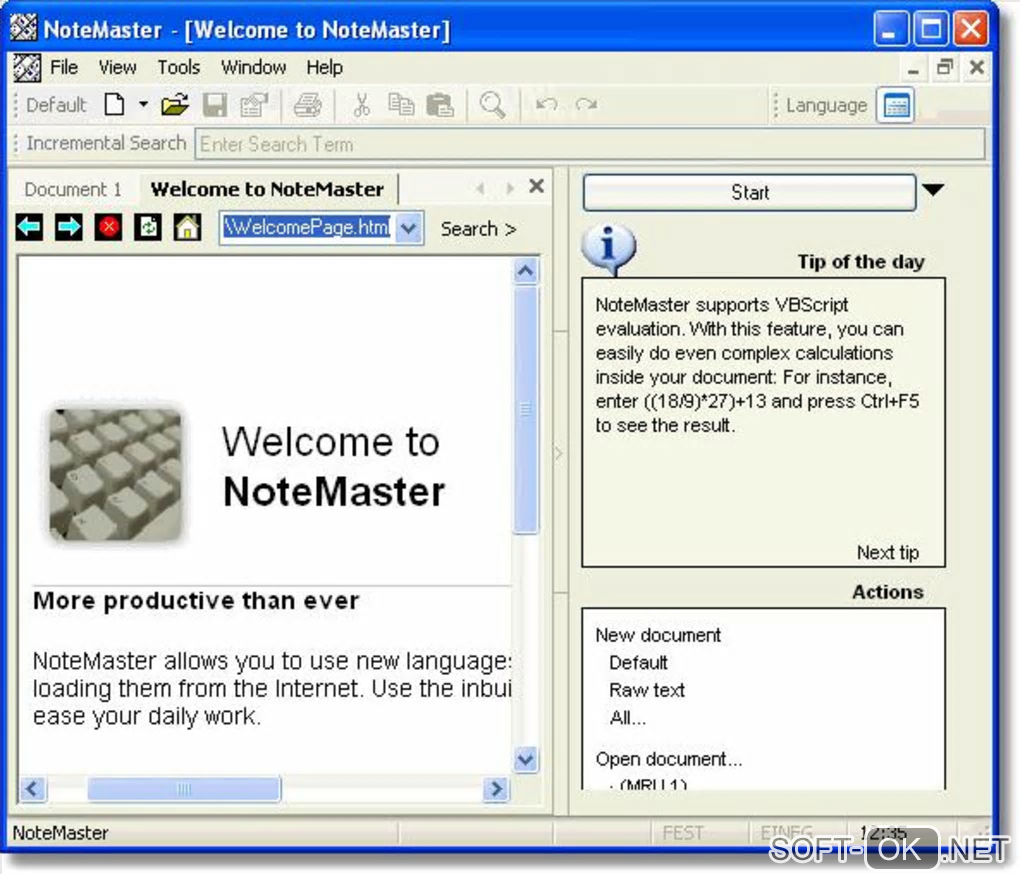Open the File menu
Image resolution: width=1020 pixels, height=874 pixels.
coord(64,67)
